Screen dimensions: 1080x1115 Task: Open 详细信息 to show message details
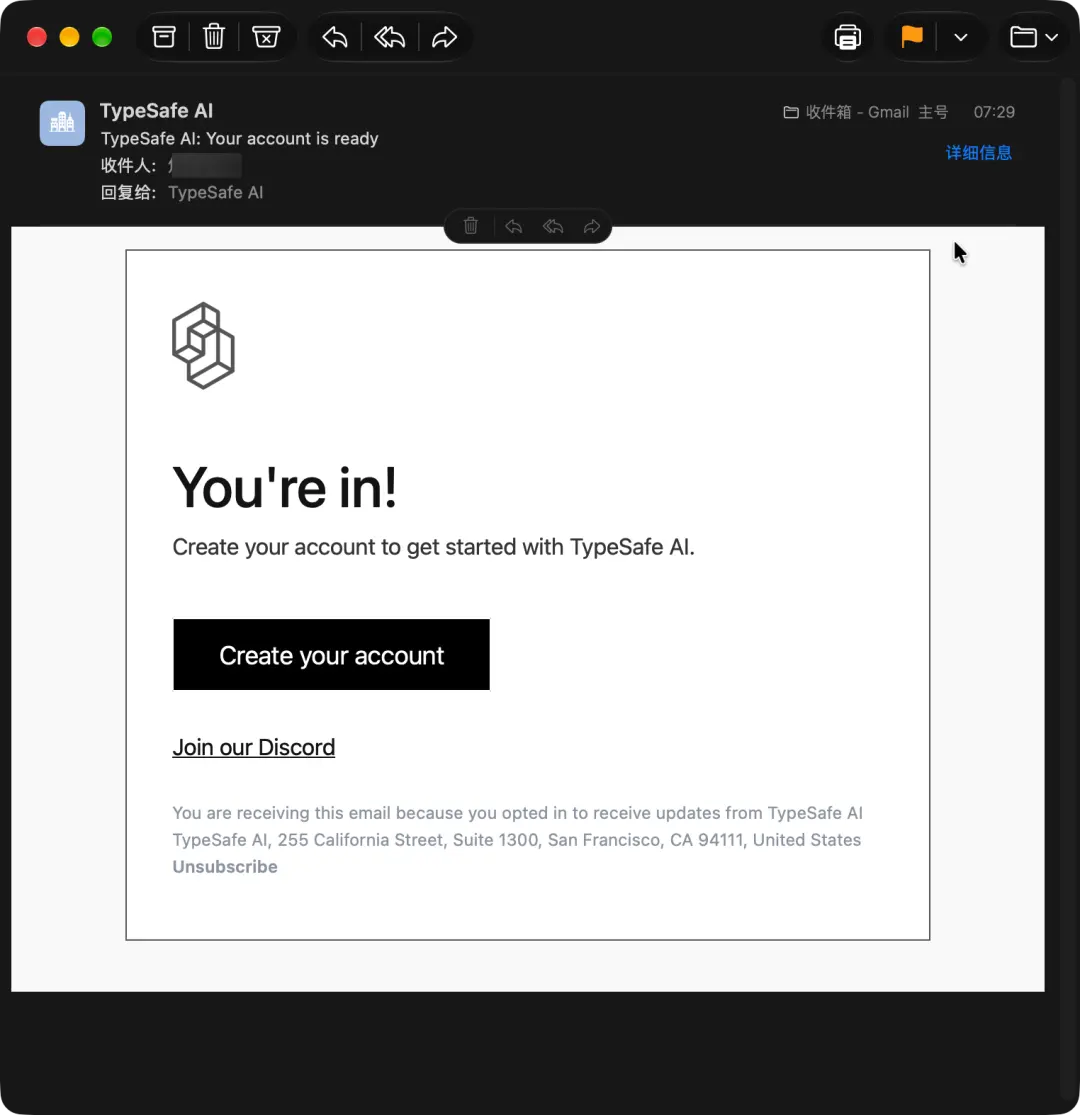pos(978,153)
